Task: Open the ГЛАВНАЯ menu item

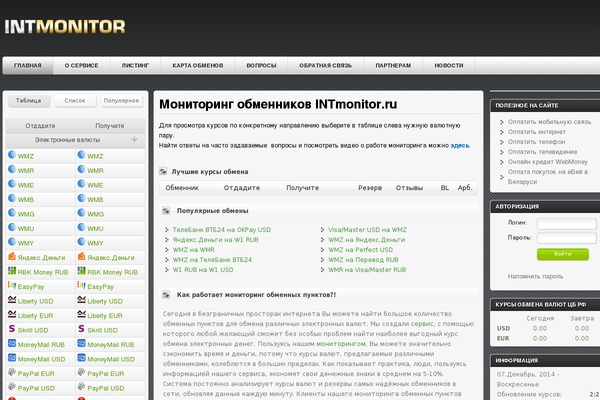Action: pos(28,65)
